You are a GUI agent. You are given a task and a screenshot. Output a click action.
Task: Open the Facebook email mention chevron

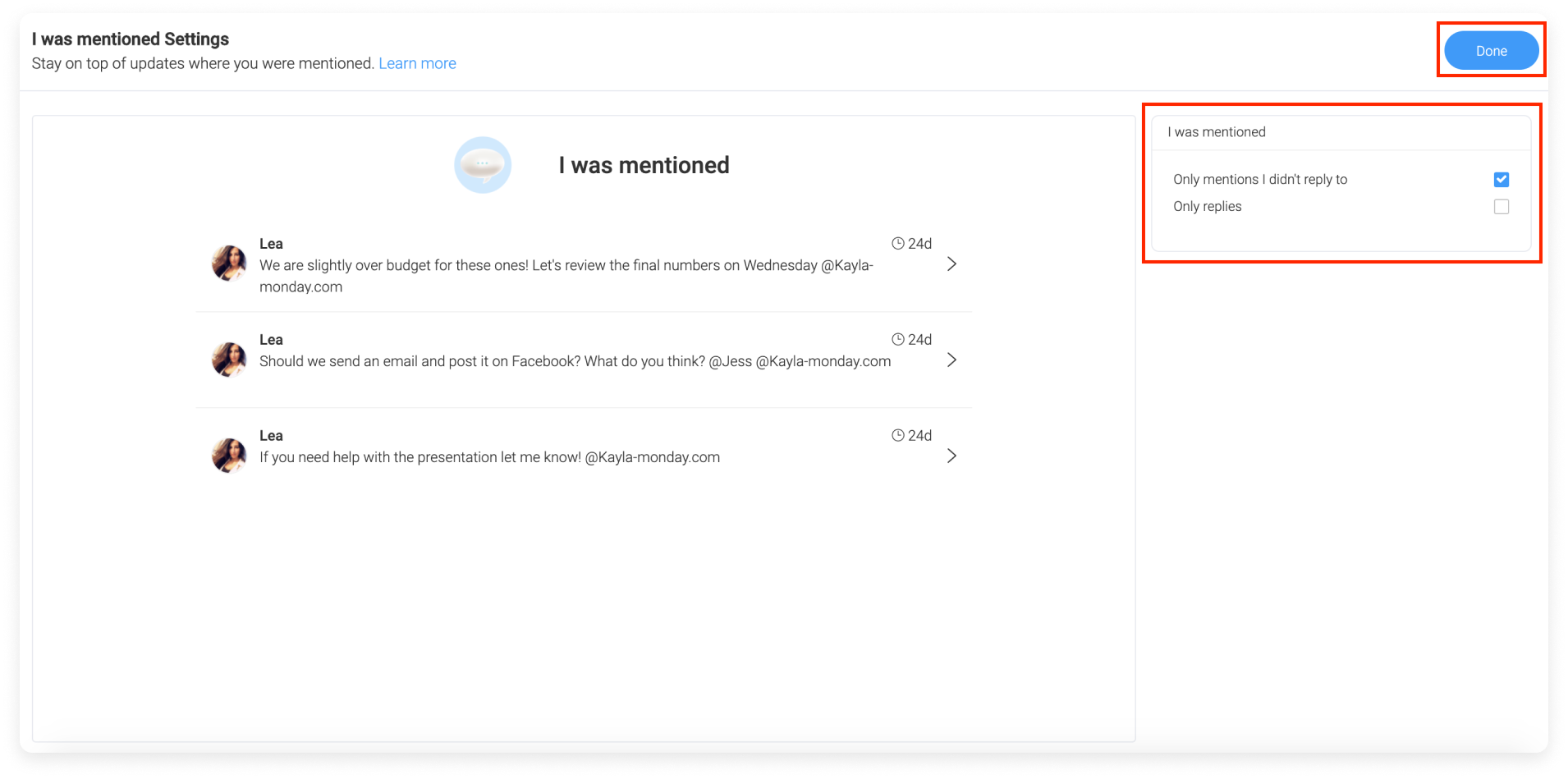(951, 360)
